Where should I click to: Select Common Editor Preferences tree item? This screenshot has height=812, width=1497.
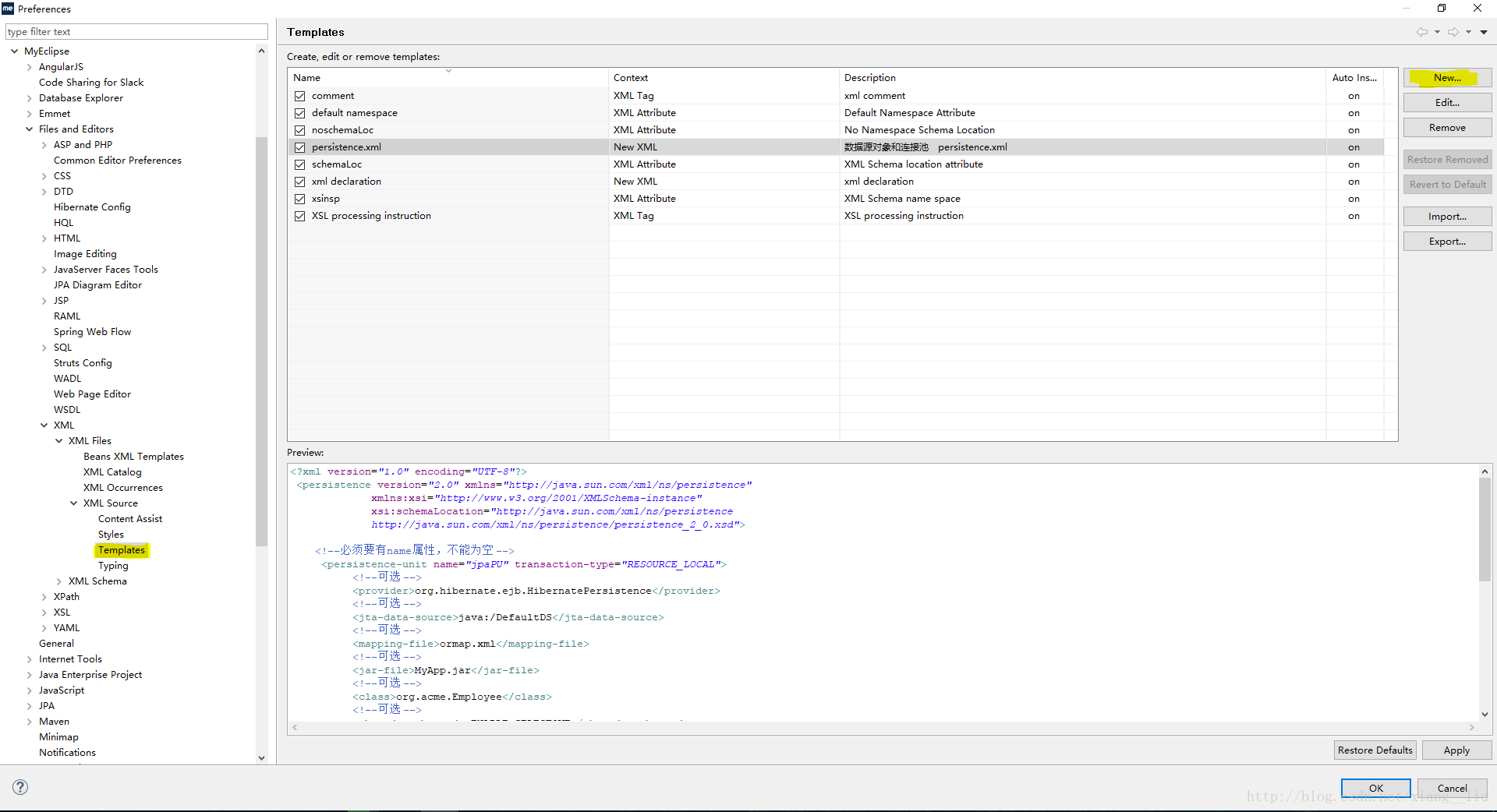tap(117, 161)
